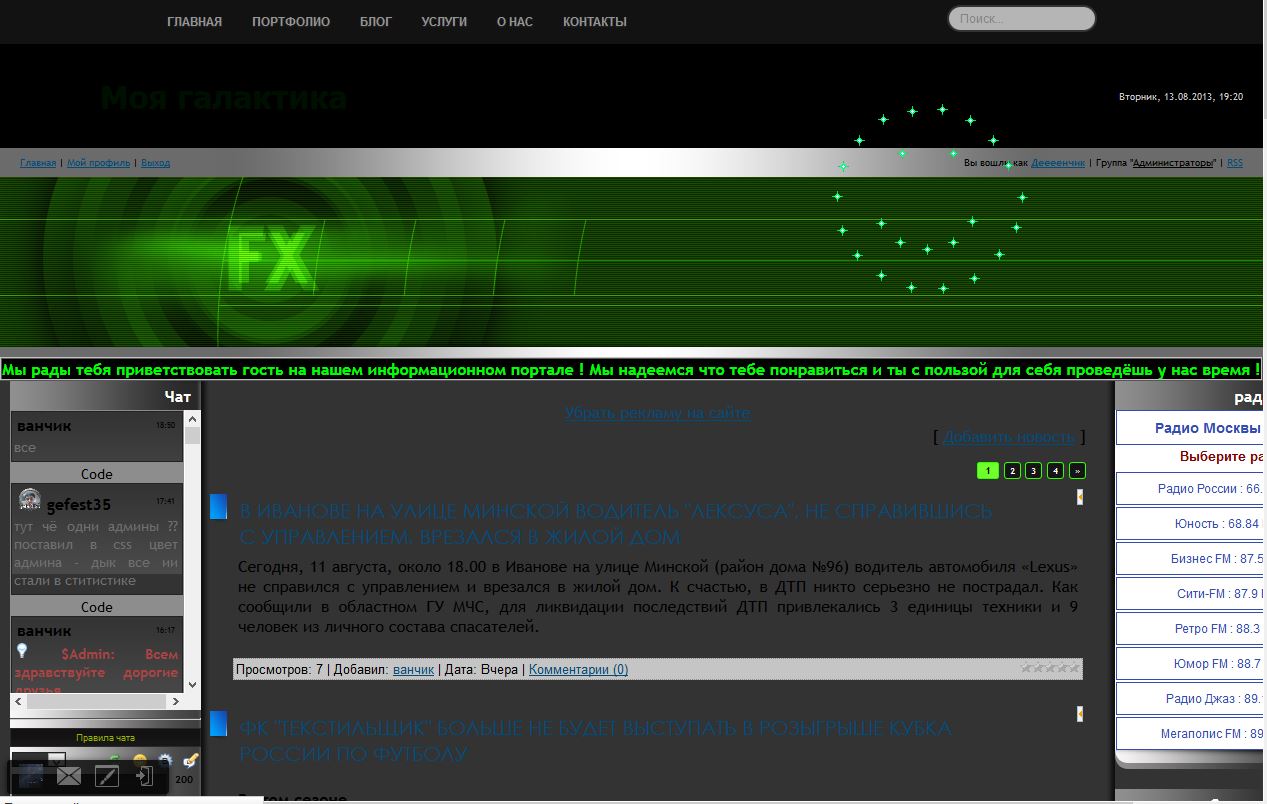1267x804 pixels.
Task: Rate the first news with the stars
Action: pyautogui.click(x=1049, y=668)
